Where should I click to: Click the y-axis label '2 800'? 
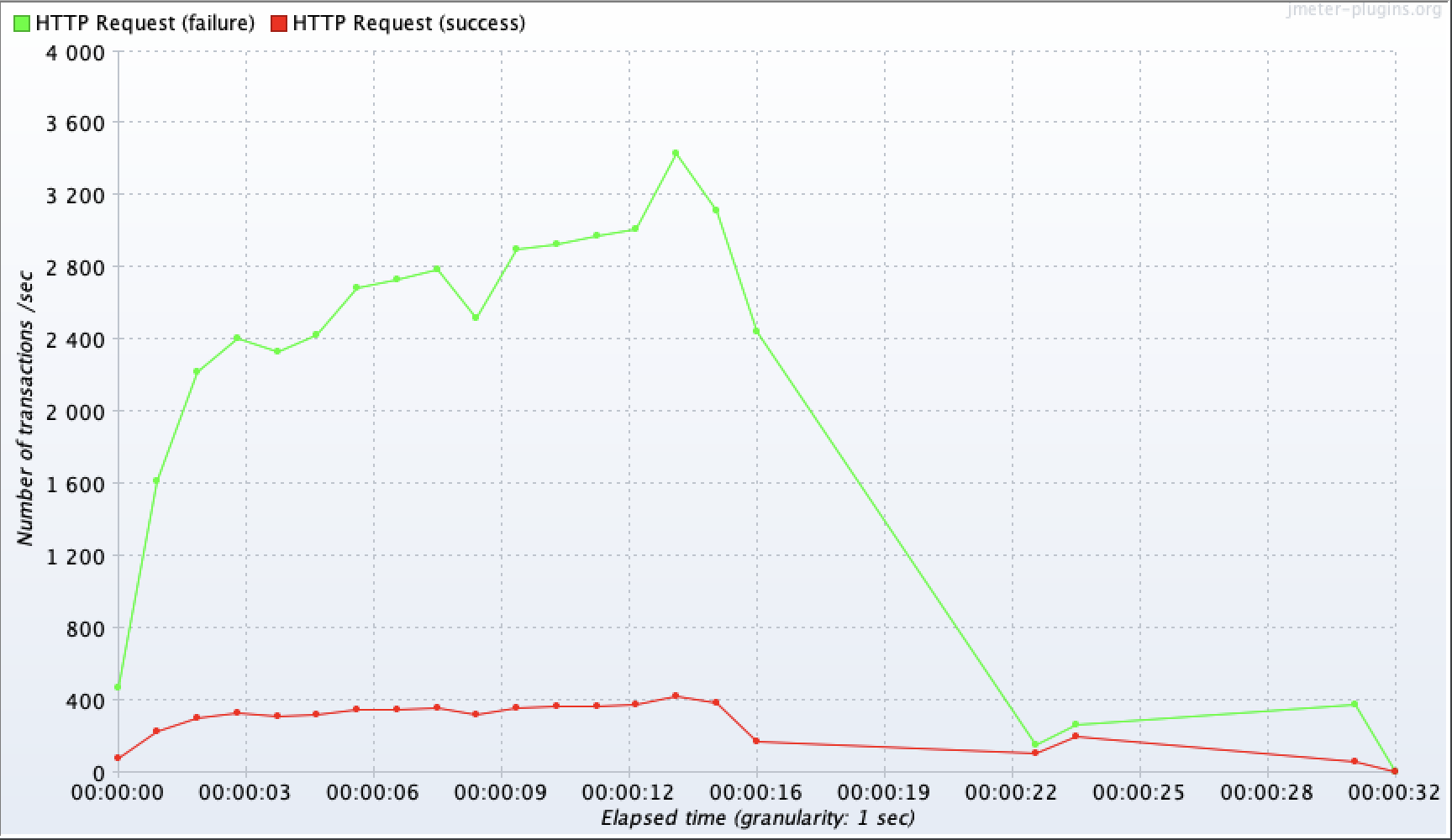click(74, 269)
